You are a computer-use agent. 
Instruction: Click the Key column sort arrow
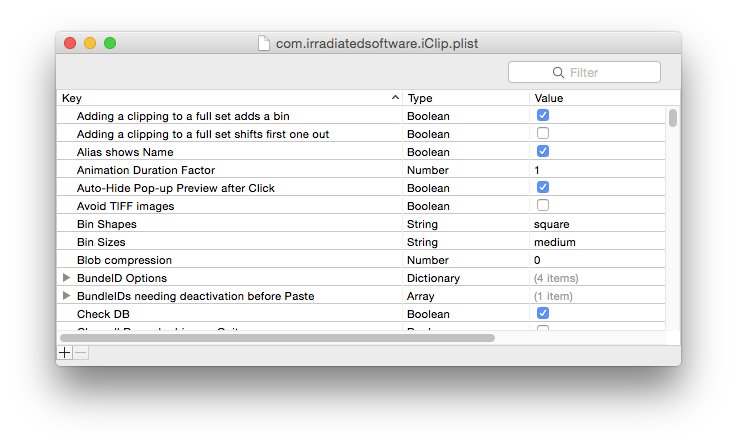(x=395, y=97)
